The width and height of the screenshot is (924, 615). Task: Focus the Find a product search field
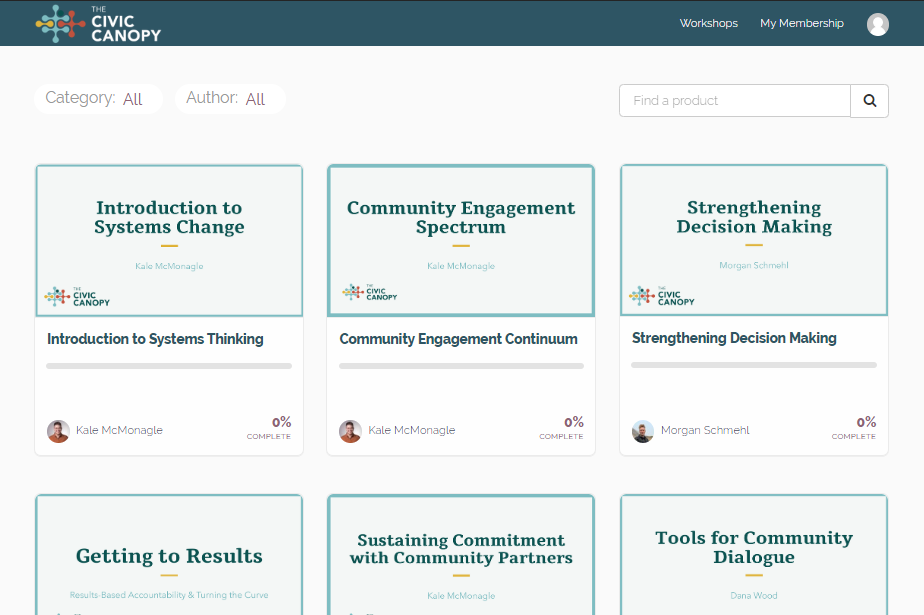coord(735,101)
